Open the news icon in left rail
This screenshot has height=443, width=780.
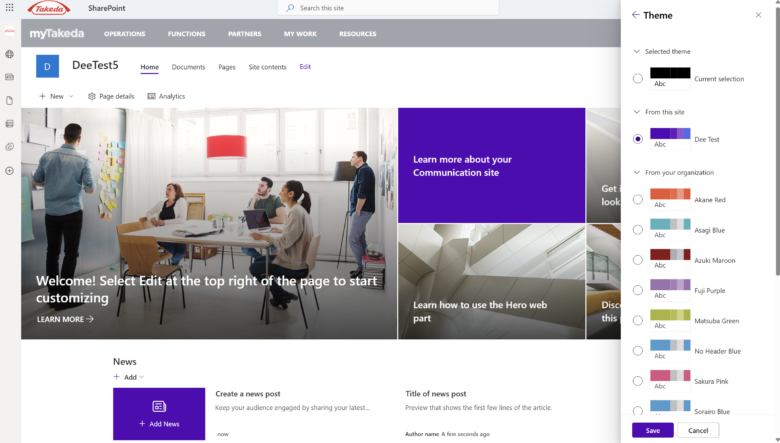pos(9,77)
